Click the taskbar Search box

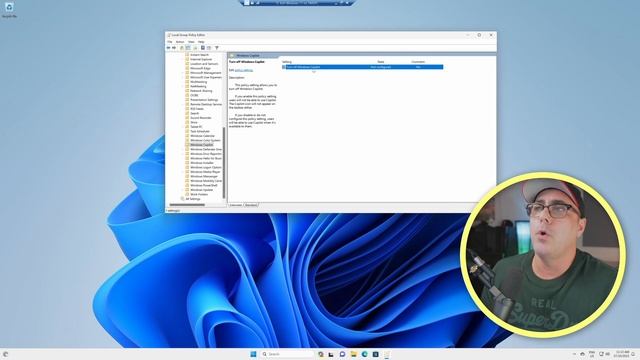[x=288, y=354]
